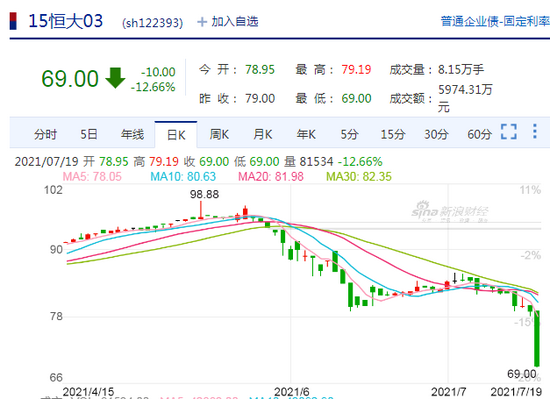Click the volume 81534 in chart header
Viewport: 550px width, 399px height.
click(316, 162)
